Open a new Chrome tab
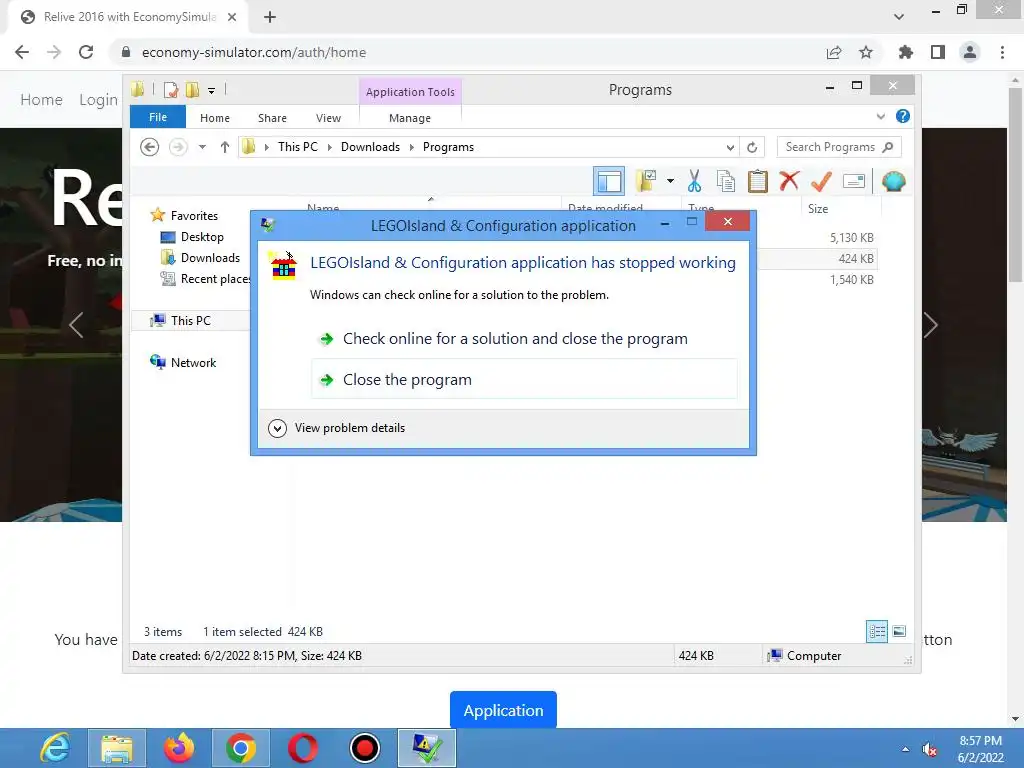 tap(270, 17)
